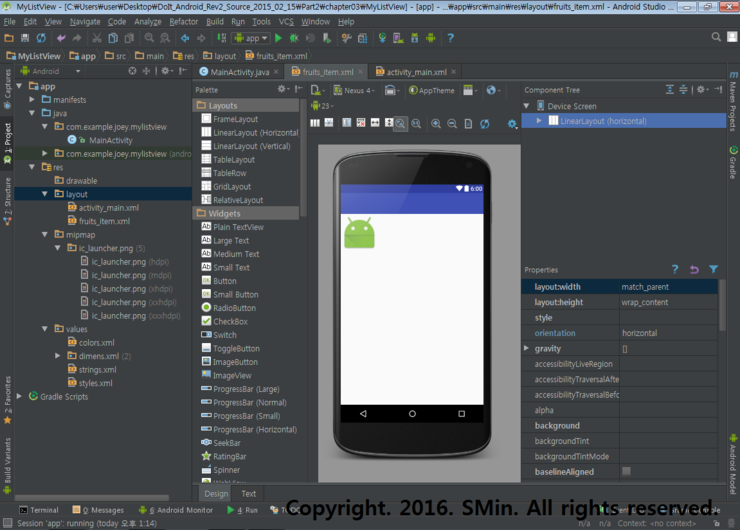Click the Undo arrow icon
Screen dimensions: 740x530
click(61, 38)
